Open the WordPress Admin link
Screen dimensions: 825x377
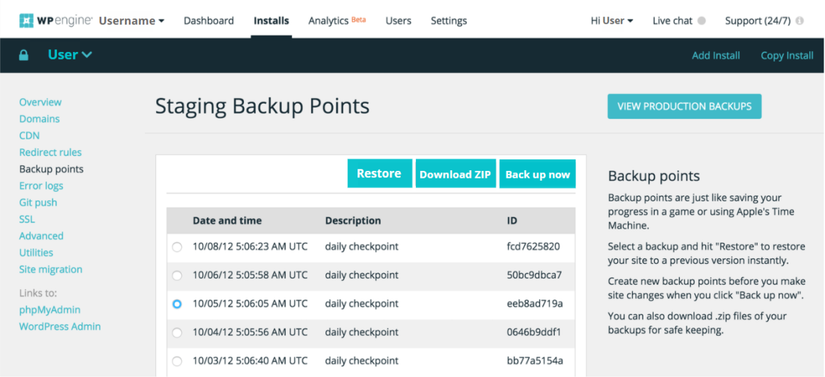coord(60,327)
